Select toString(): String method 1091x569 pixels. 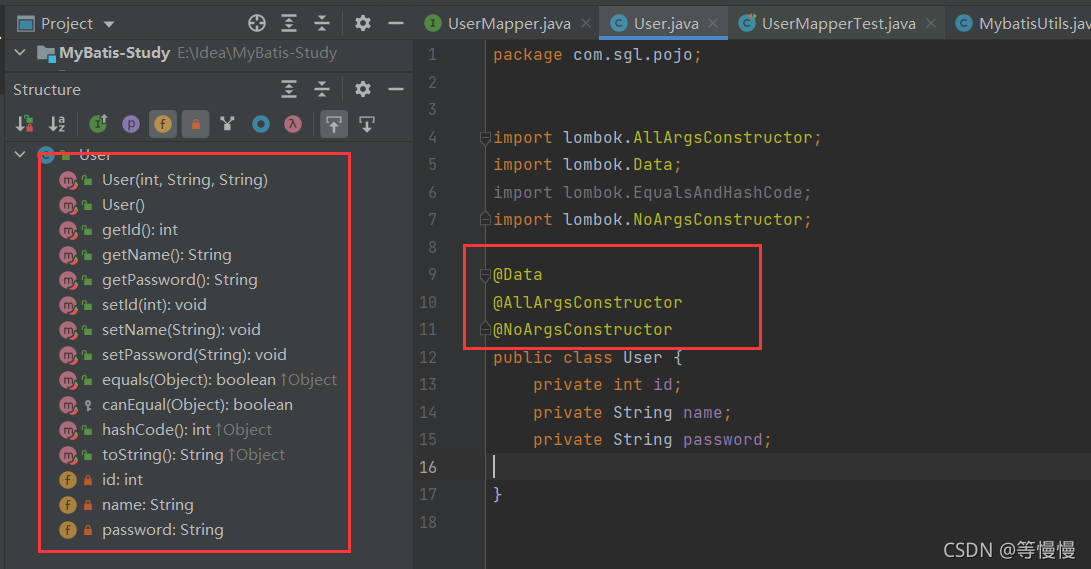click(x=163, y=455)
